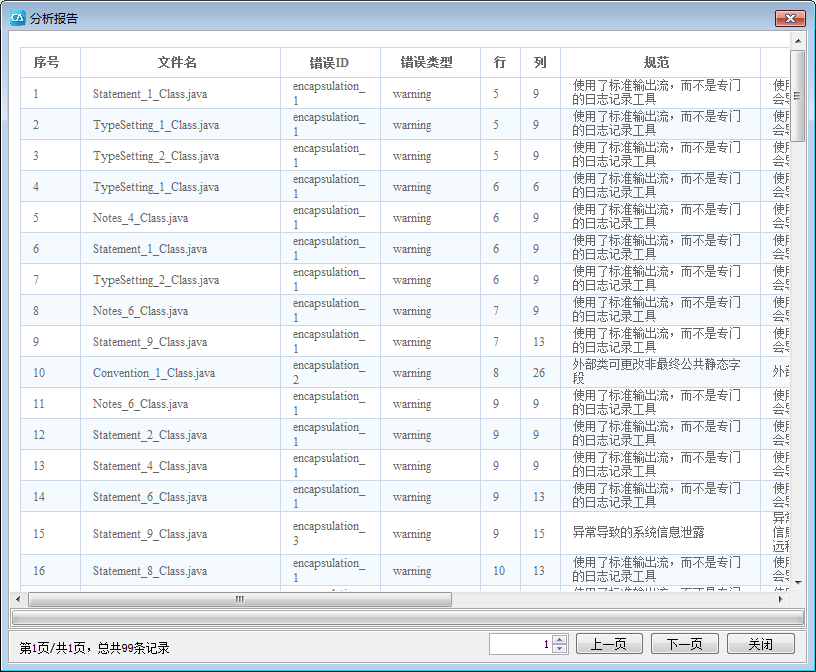The image size is (816, 672).
Task: Click the 错误类型 column header
Action: pyautogui.click(x=427, y=62)
